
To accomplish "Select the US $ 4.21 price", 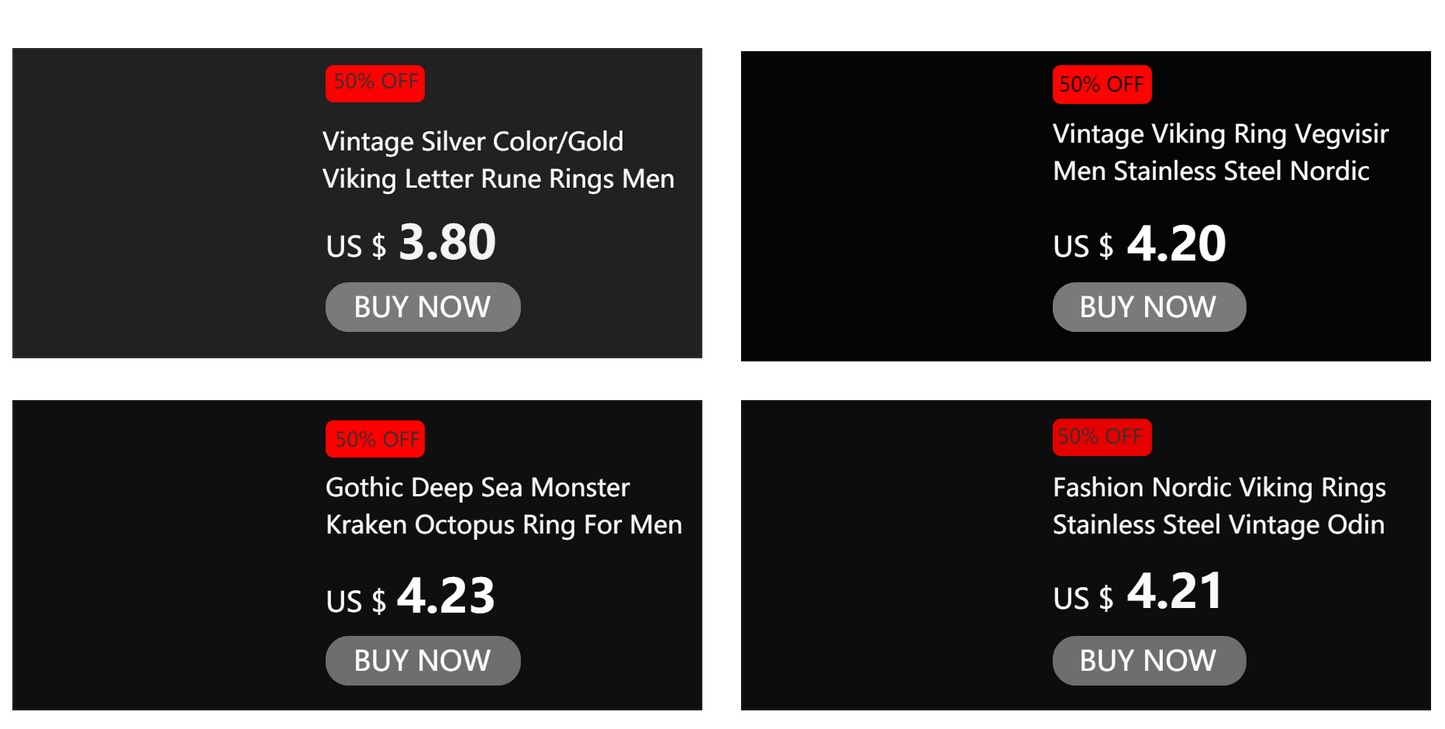I will point(1138,593).
